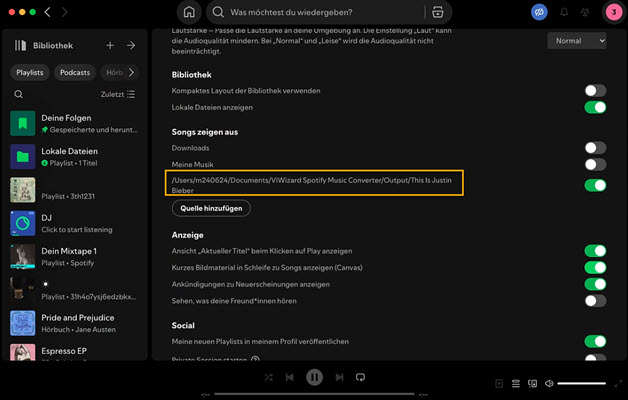
Task: Toggle Ankündigungen zu Neuerscheinungen switch
Action: click(595, 284)
